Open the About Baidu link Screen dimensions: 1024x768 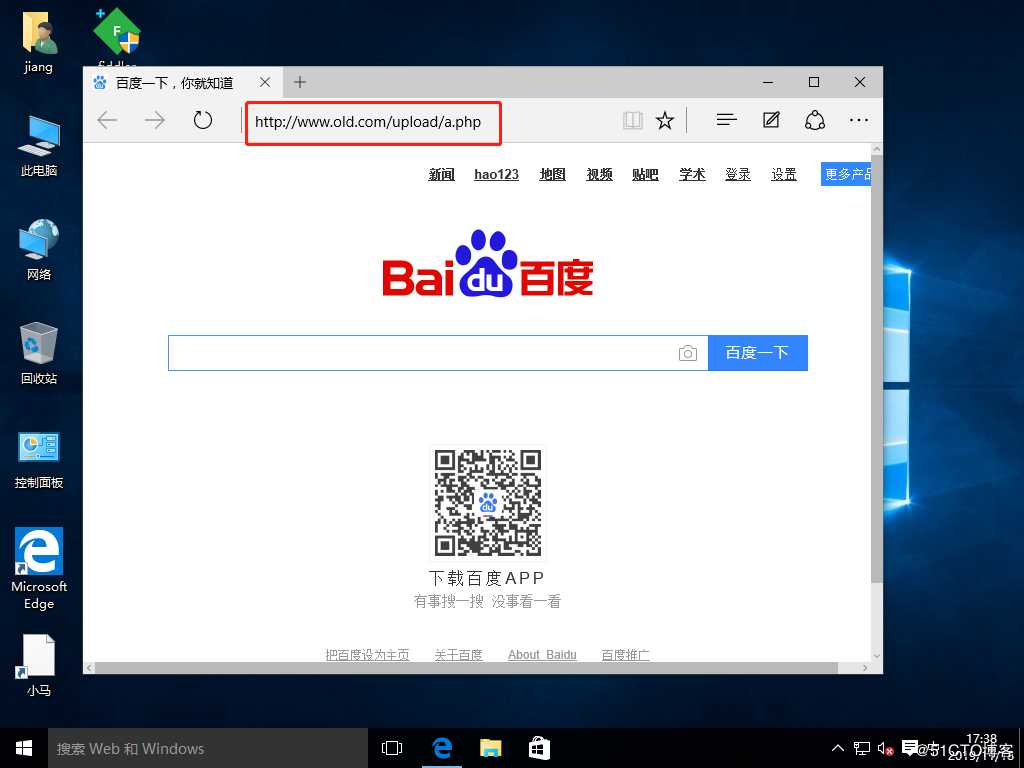pyautogui.click(x=542, y=654)
